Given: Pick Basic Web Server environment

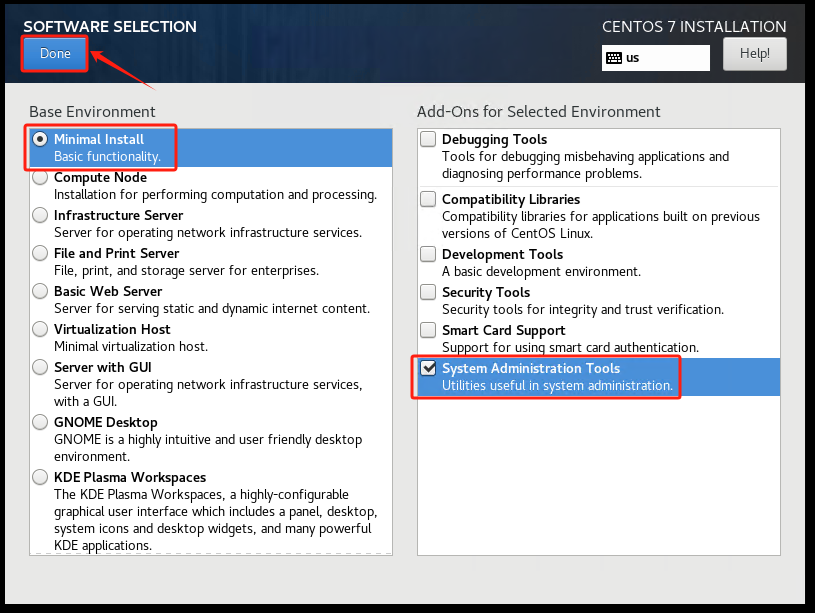Looking at the screenshot, I should 40,292.
